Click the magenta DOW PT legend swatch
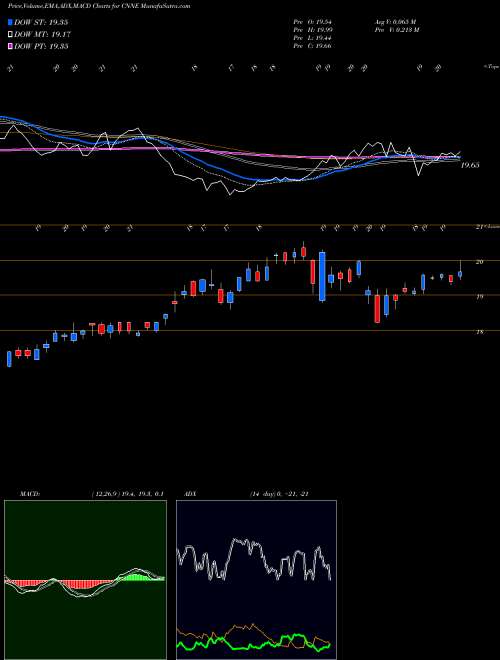Viewport: 500px width, 660px height. click(10, 46)
